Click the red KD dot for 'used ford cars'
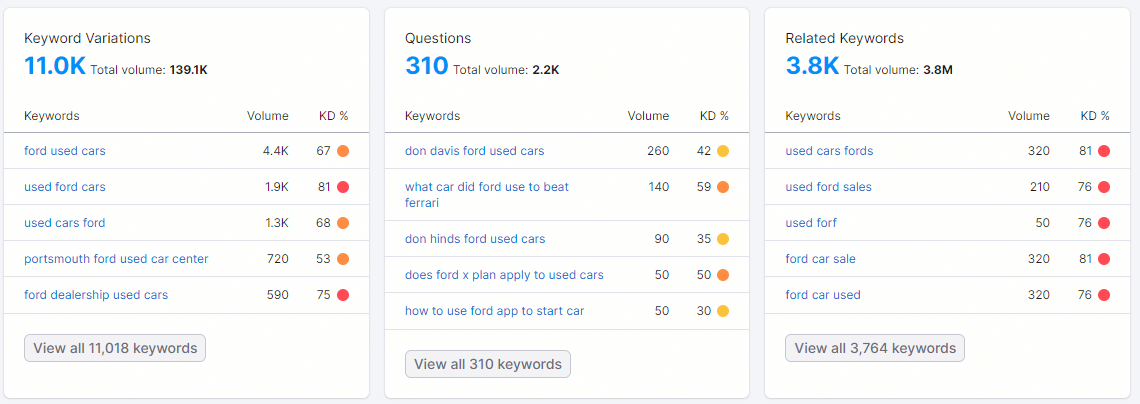 coord(343,187)
